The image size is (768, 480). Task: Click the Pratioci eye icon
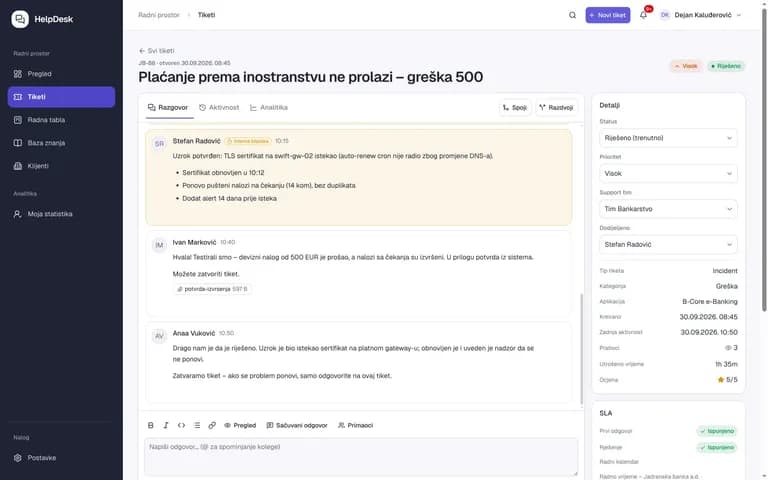click(x=728, y=348)
